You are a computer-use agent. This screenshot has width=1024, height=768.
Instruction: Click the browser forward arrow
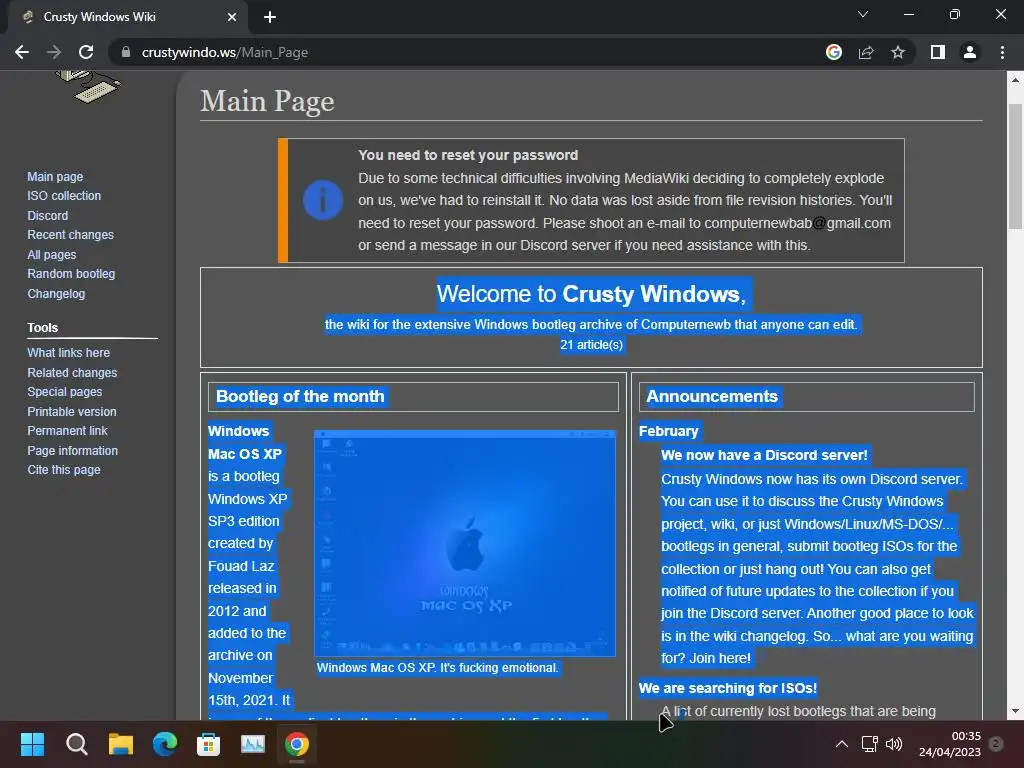(x=54, y=52)
